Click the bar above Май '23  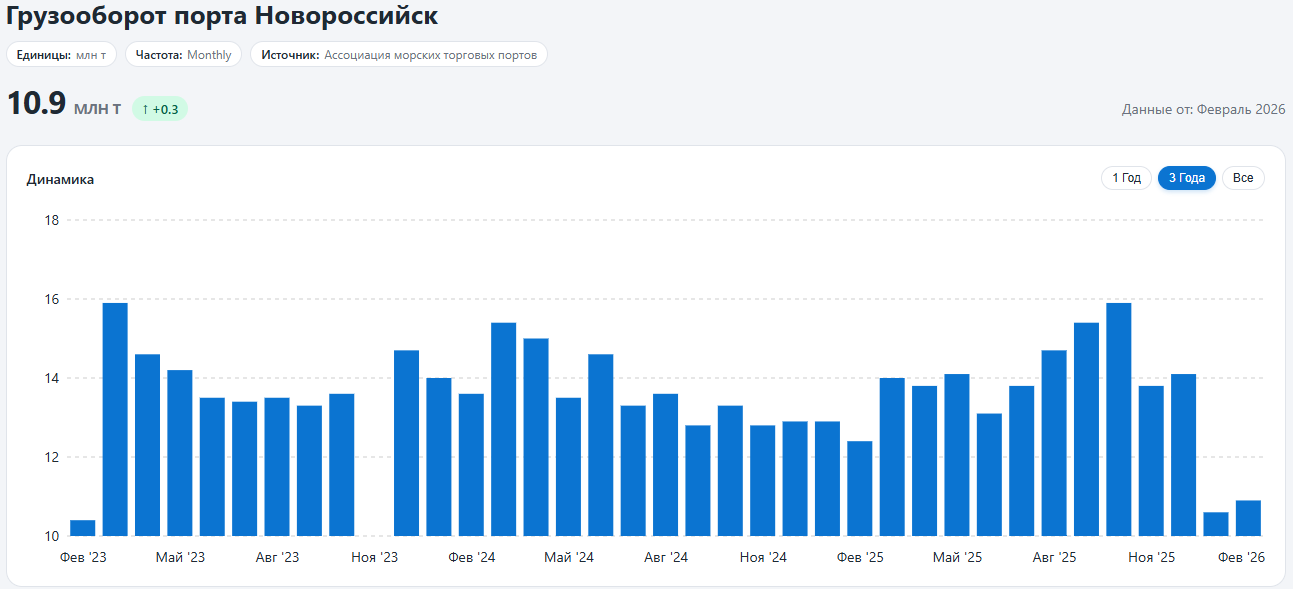pos(180,453)
